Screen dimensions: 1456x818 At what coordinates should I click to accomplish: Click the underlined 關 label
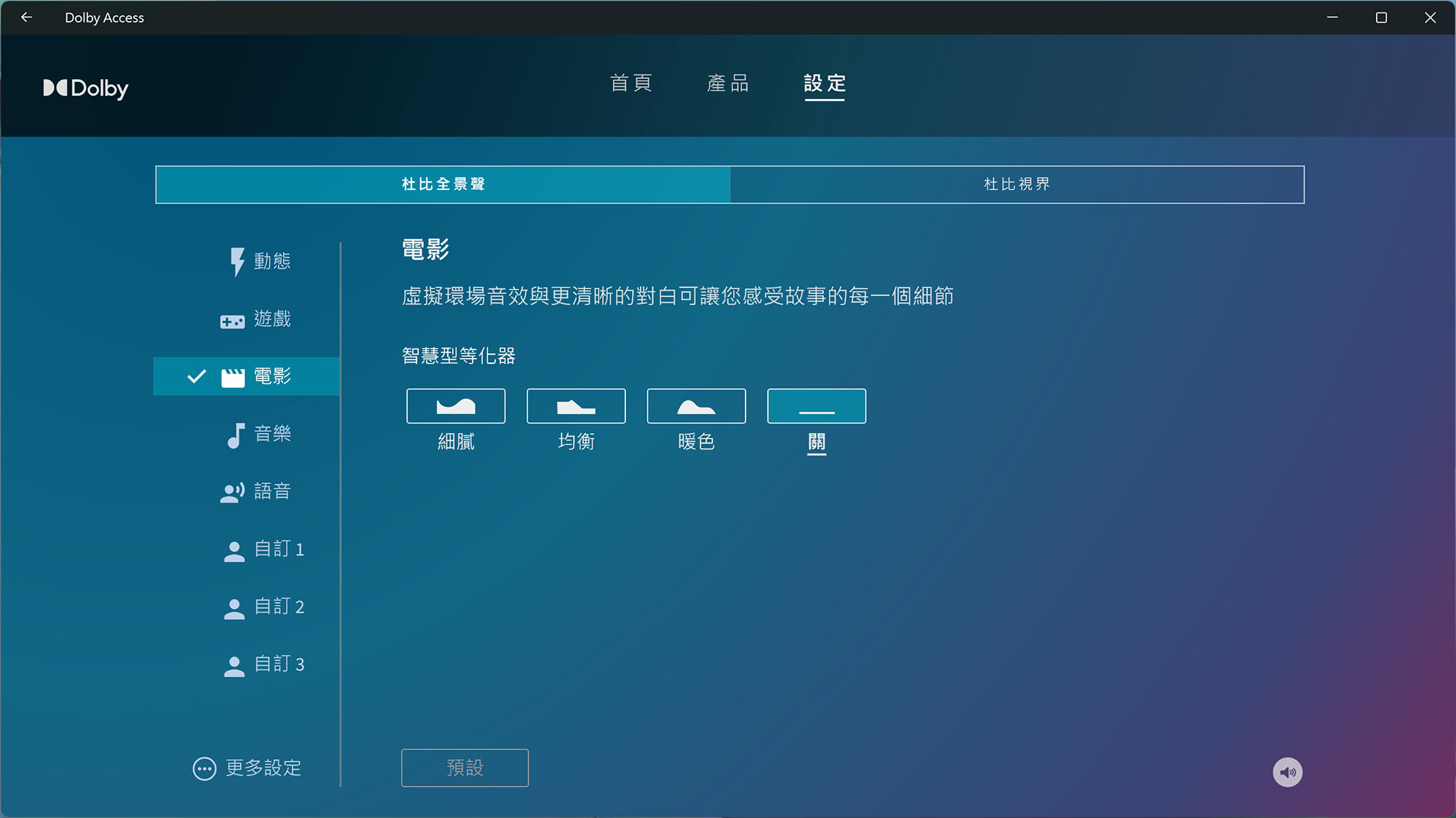click(x=817, y=442)
